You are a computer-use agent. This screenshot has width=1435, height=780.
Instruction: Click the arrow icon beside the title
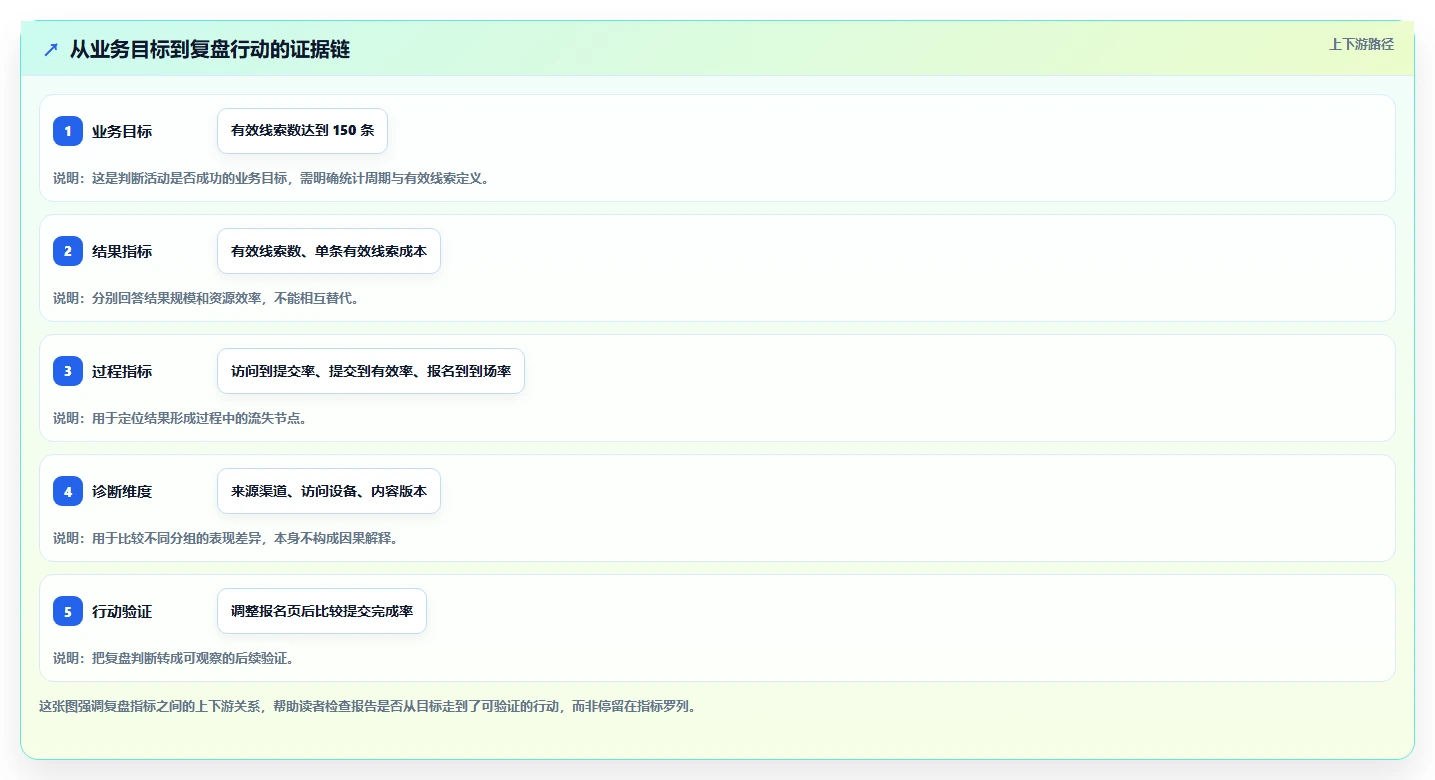pos(51,49)
